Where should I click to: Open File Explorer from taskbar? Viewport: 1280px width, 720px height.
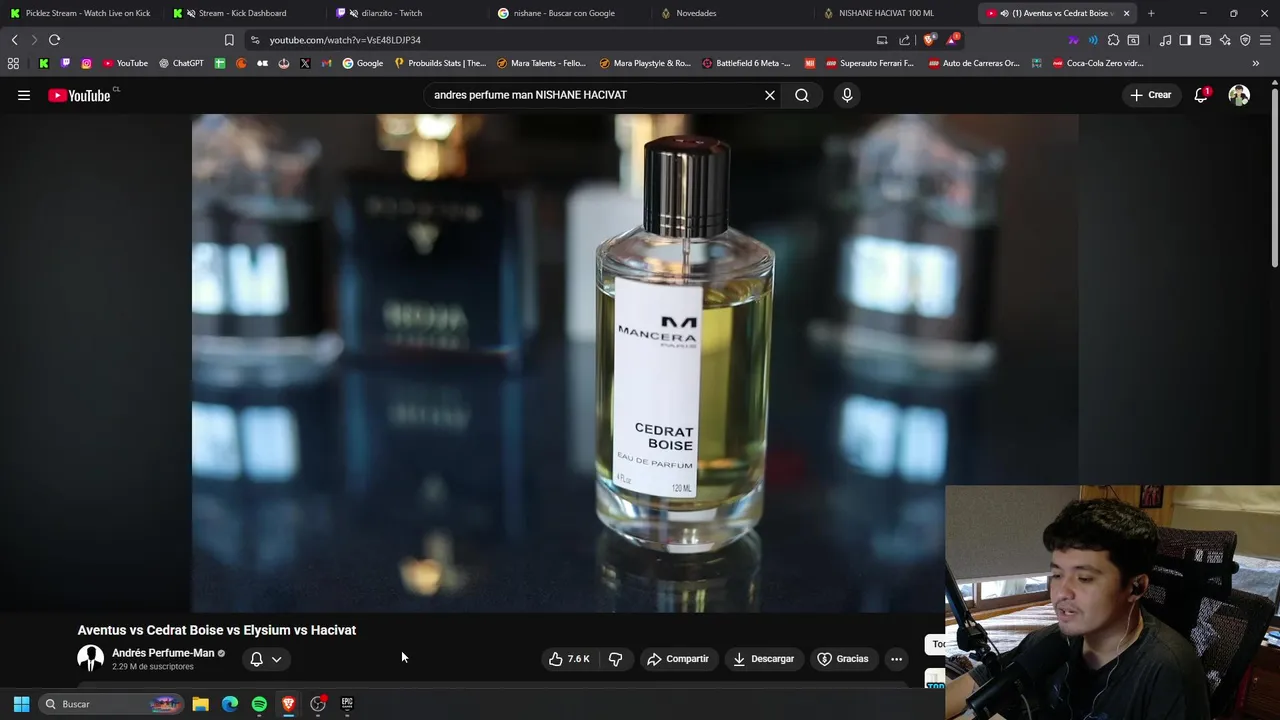click(200, 704)
